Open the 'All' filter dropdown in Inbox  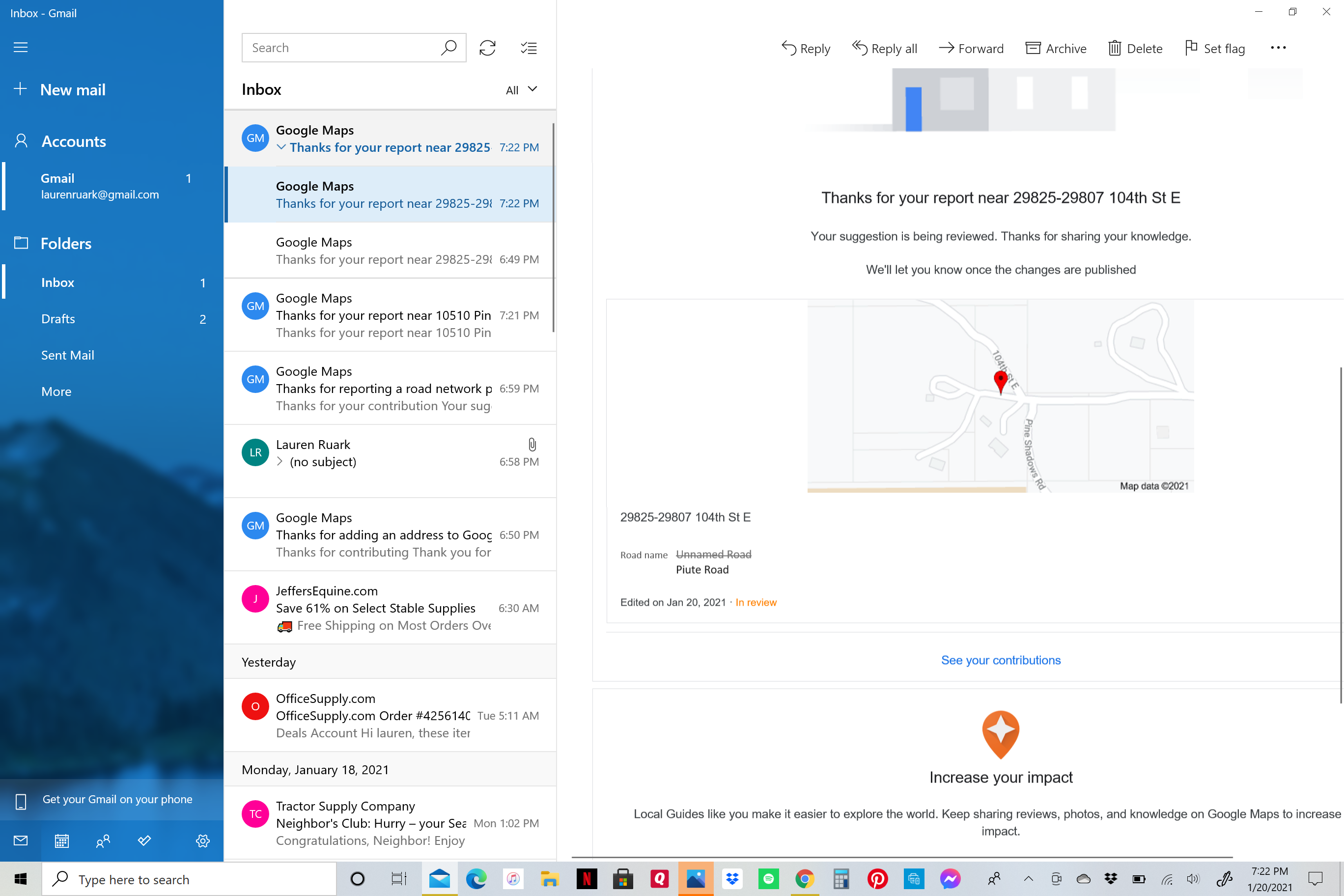521,89
